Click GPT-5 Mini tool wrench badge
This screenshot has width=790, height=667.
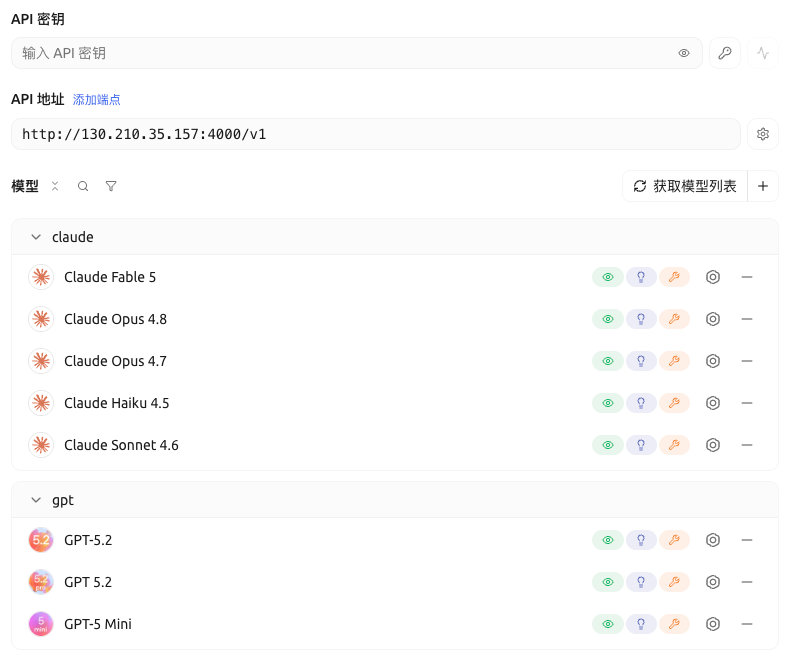(x=674, y=624)
